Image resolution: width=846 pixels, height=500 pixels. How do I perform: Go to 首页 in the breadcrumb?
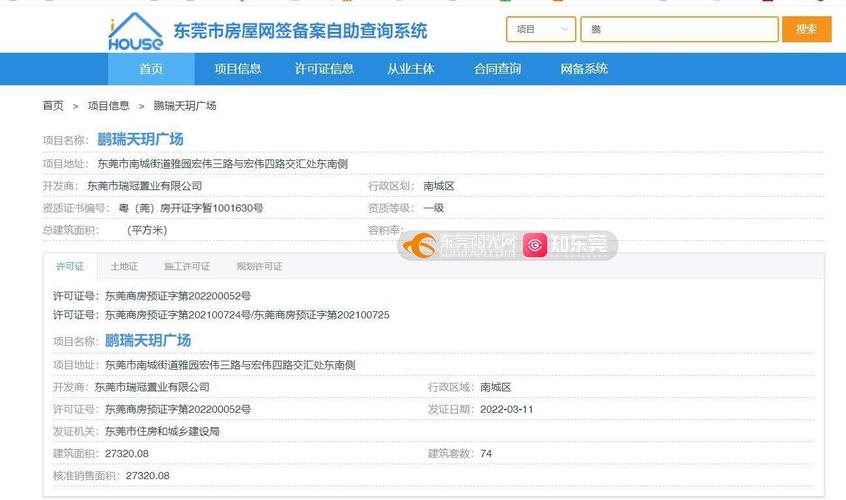coord(53,106)
